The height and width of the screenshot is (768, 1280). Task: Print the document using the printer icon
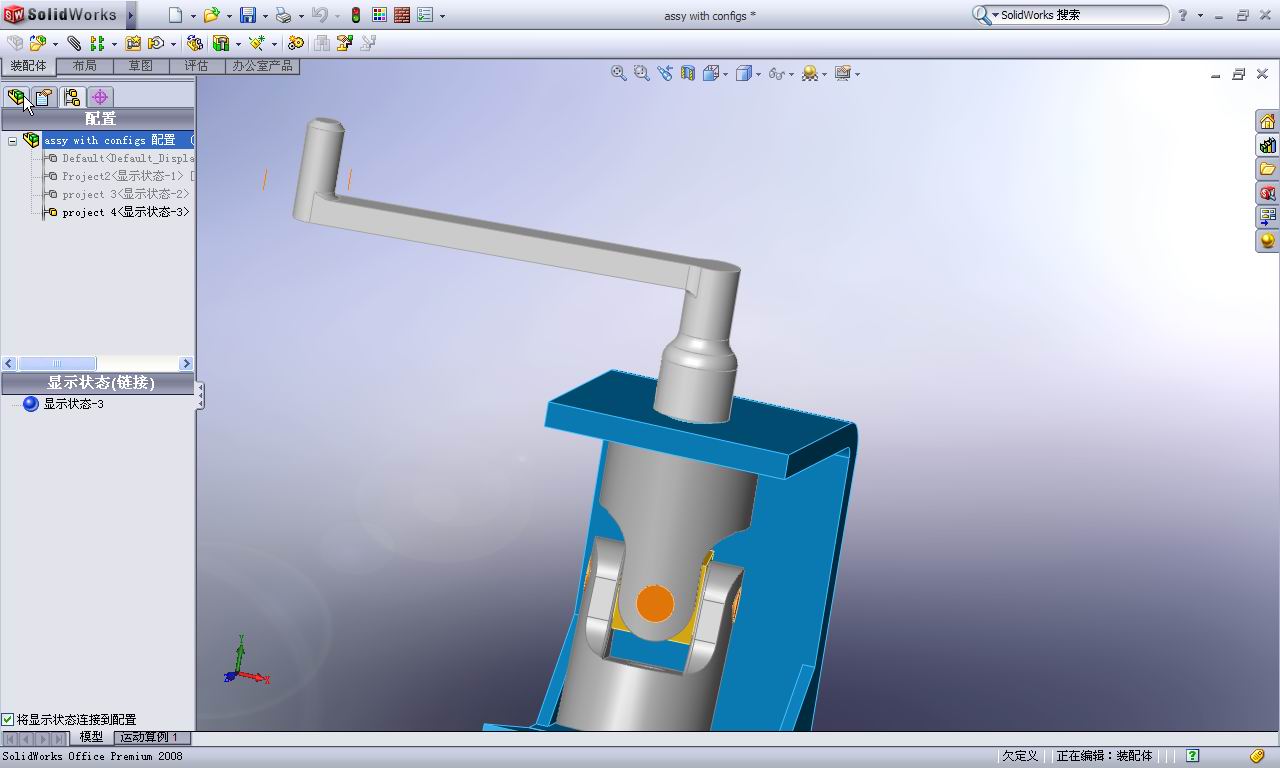click(x=283, y=15)
